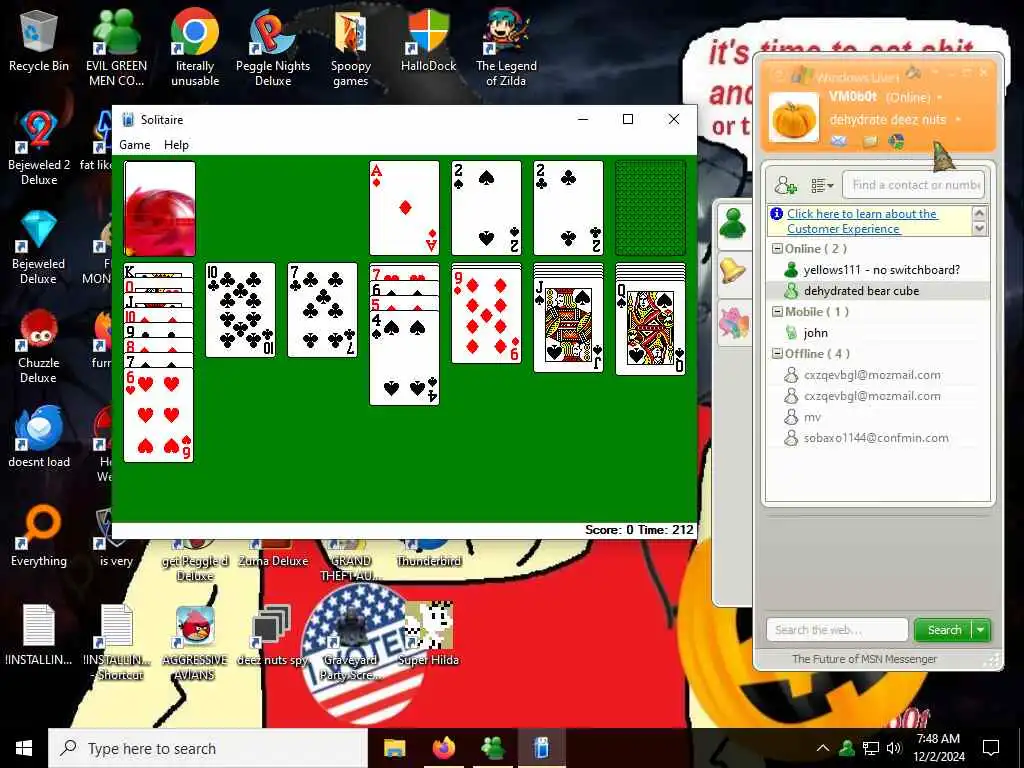Click the volume icon in system tray
The width and height of the screenshot is (1024, 768).
894,748
